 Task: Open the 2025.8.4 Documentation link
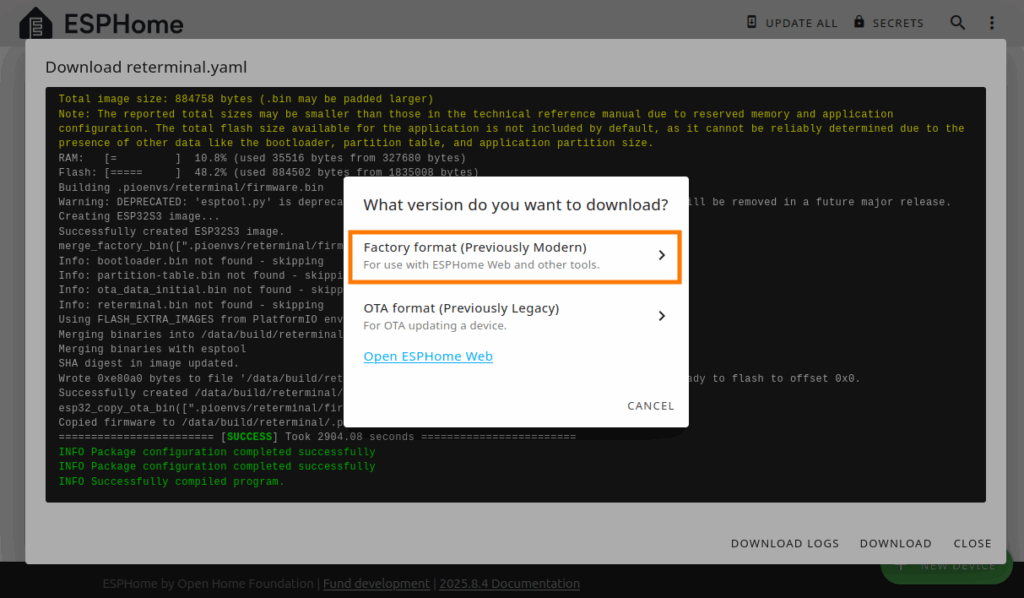tap(509, 584)
